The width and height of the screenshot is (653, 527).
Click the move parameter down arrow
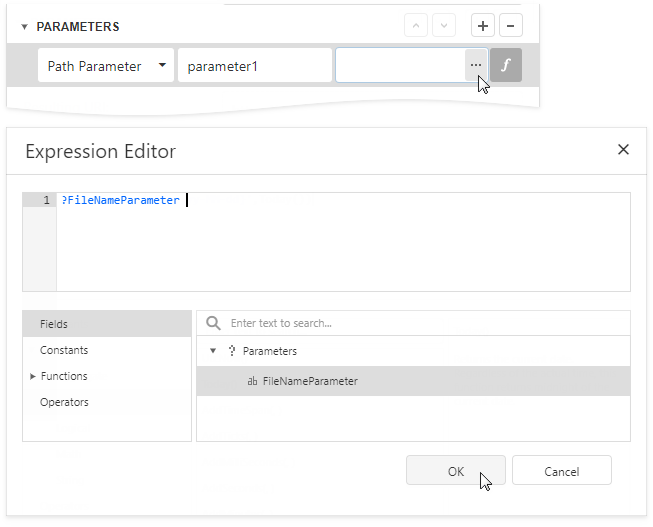point(444,27)
